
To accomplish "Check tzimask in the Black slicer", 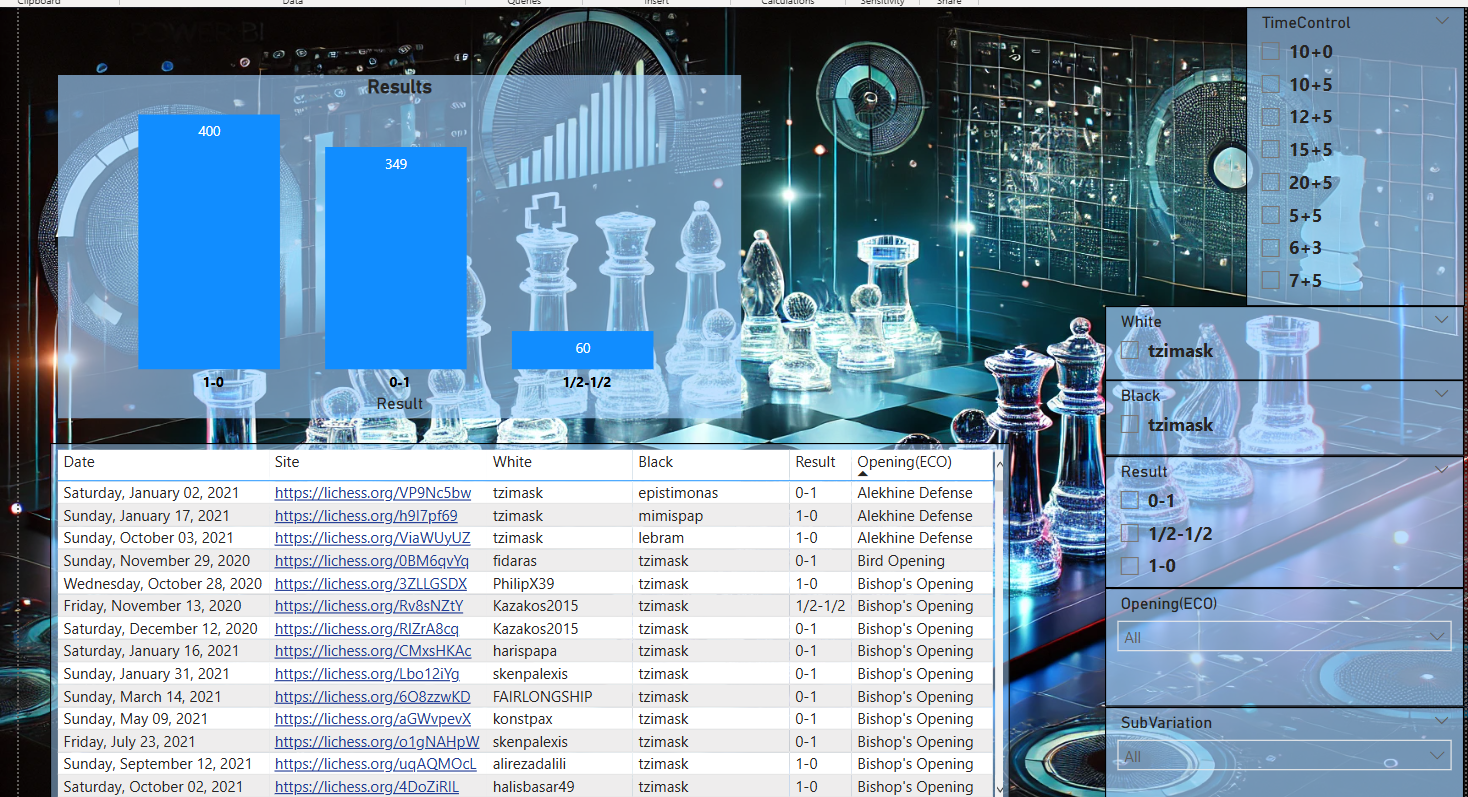I will (x=1130, y=425).
